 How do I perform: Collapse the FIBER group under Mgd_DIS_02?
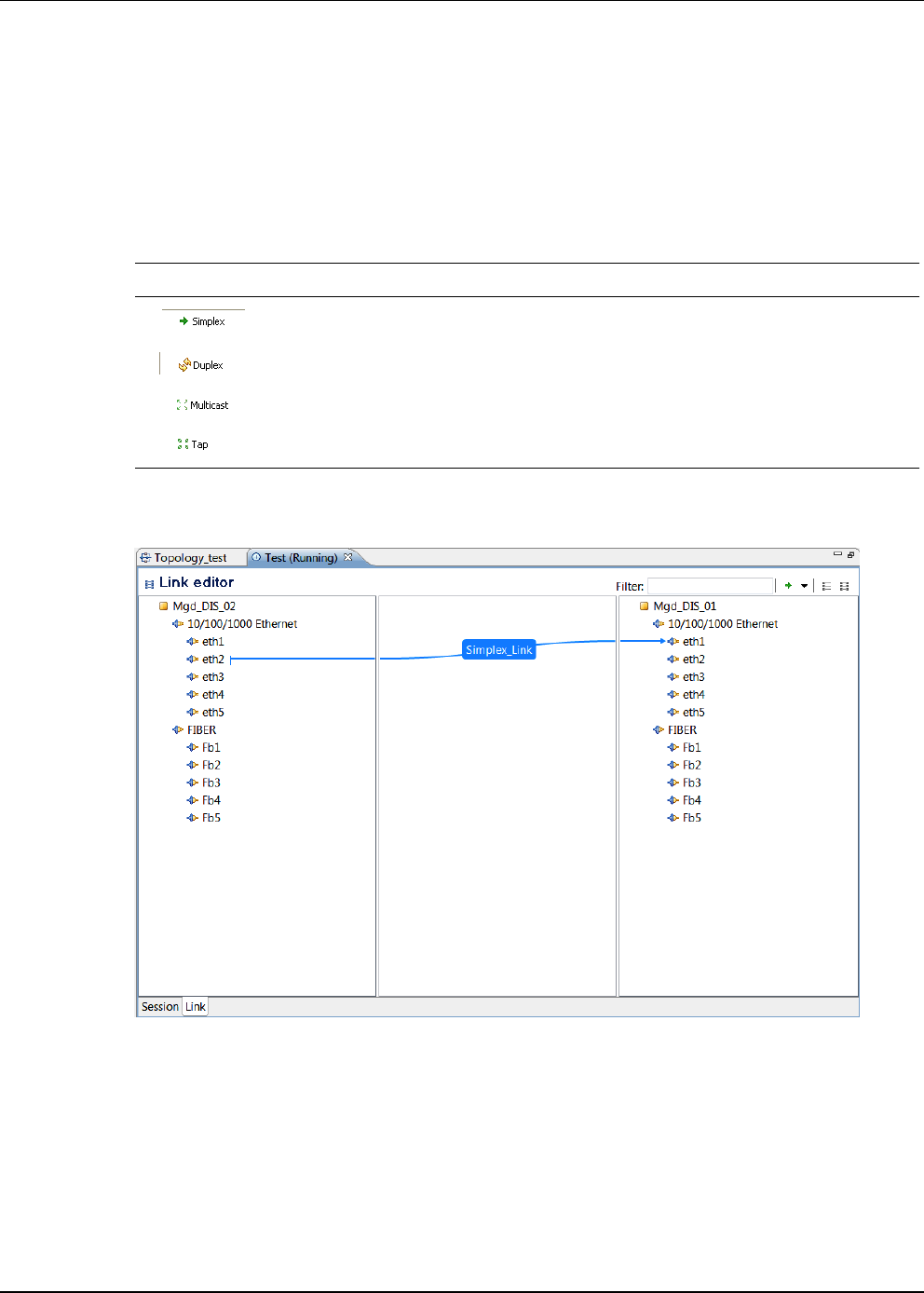[177, 730]
